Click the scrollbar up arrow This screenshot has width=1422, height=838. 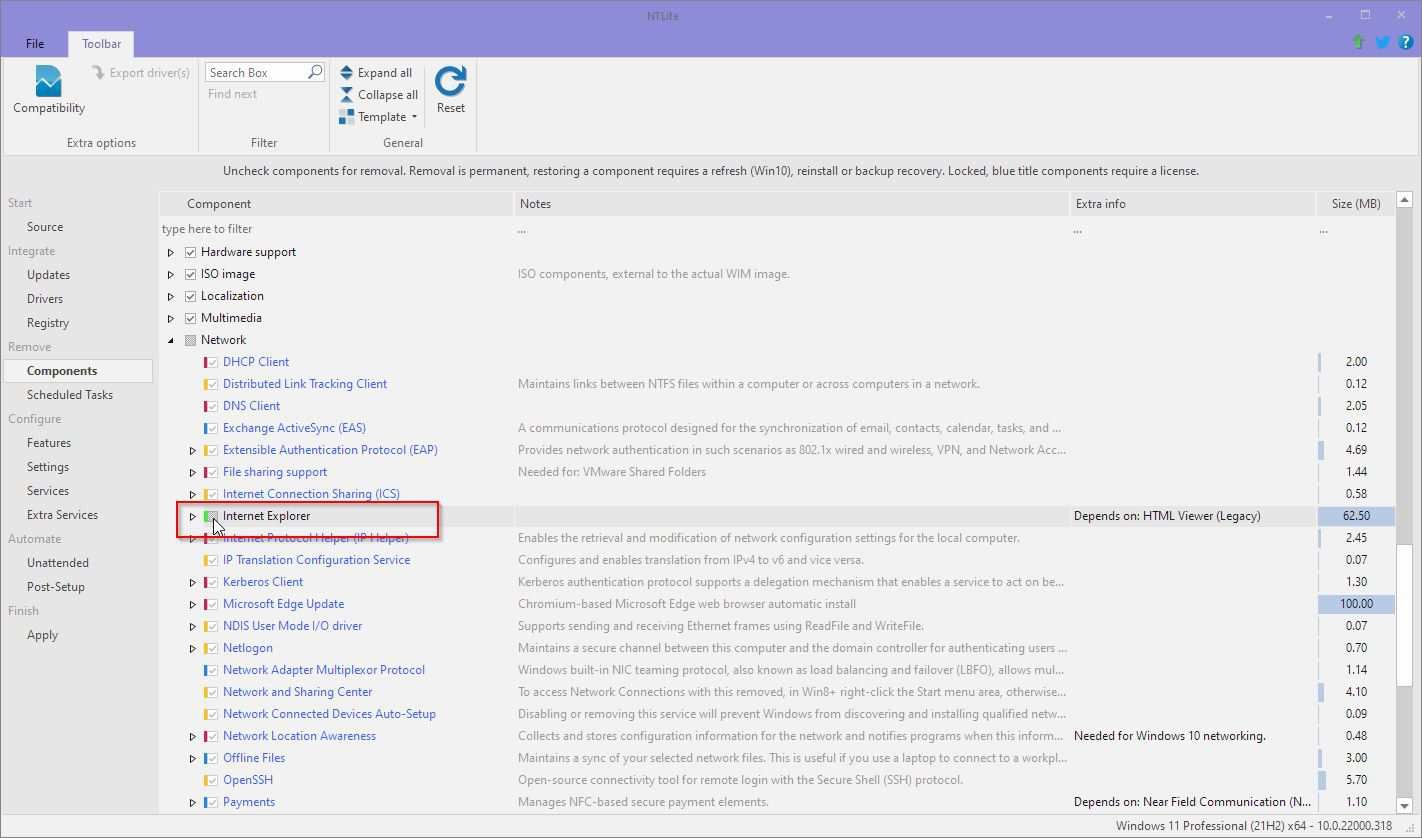[x=1404, y=200]
